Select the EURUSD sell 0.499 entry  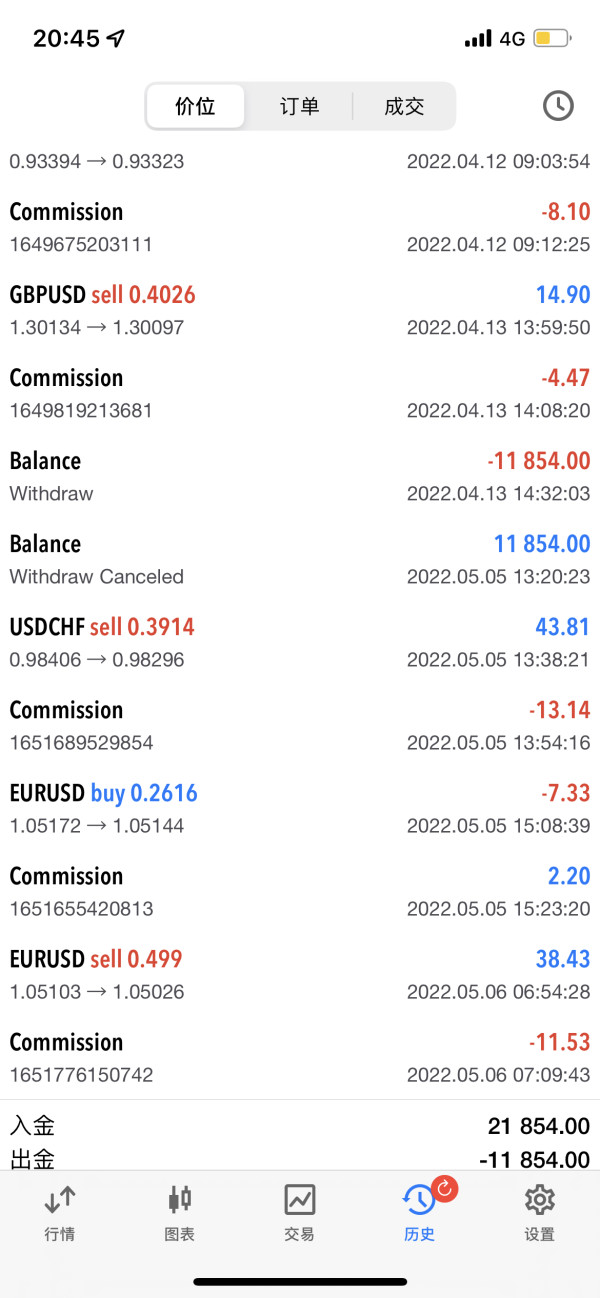300,974
